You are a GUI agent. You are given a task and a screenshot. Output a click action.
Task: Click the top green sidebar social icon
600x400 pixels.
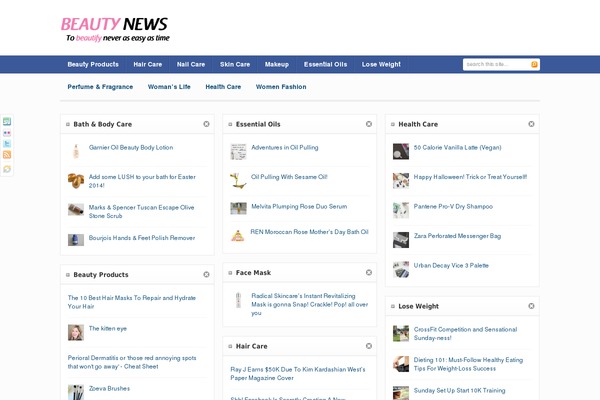[x=7, y=122]
